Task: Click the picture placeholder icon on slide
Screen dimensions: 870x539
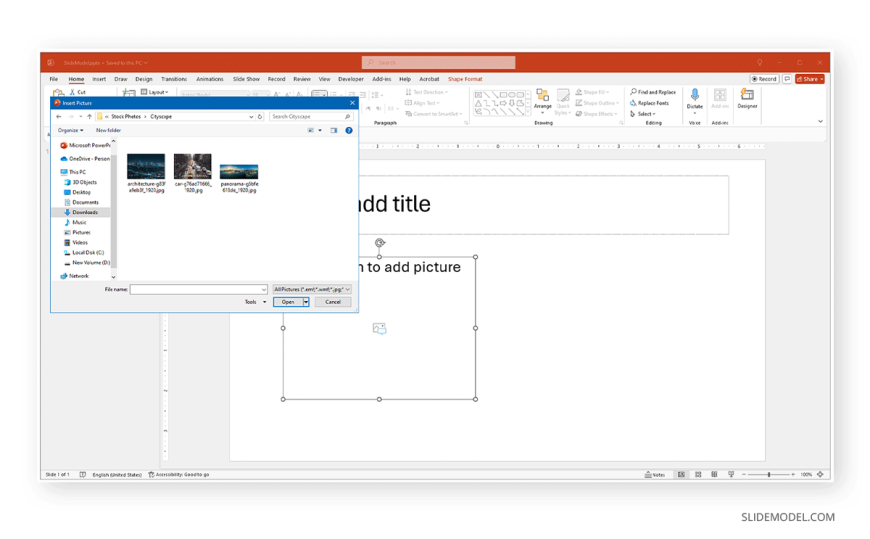Action: tap(380, 329)
